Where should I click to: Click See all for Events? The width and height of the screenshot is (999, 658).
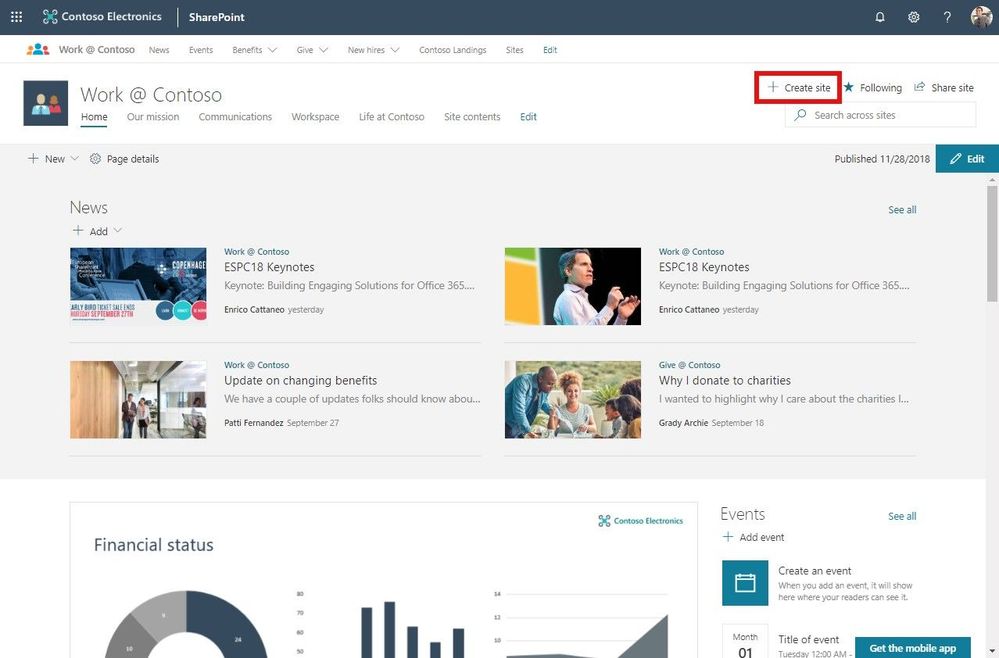(902, 516)
